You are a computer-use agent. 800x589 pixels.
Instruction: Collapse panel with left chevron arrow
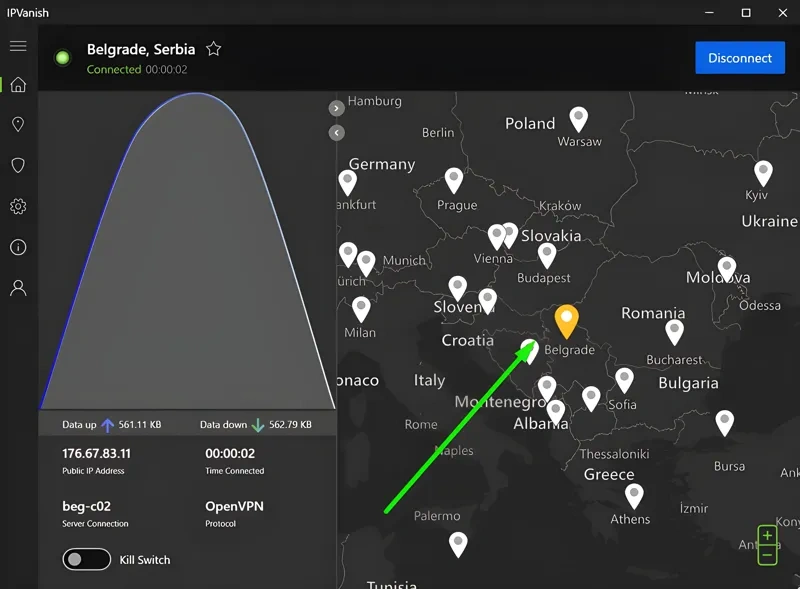336,133
